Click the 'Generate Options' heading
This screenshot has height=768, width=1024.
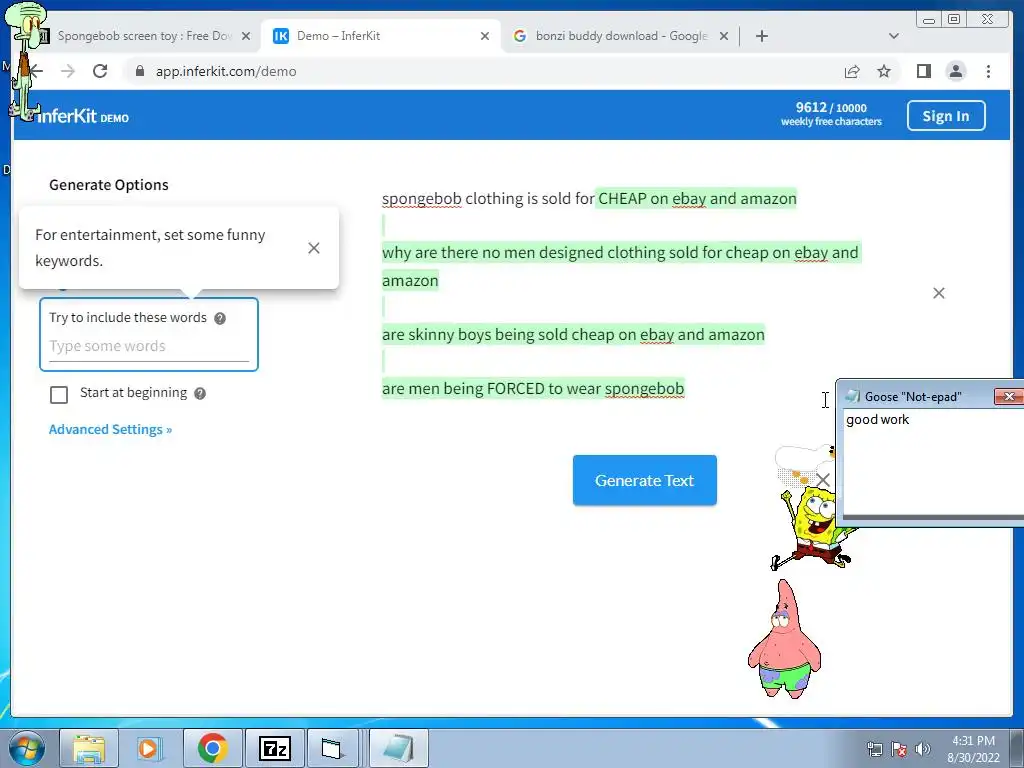(108, 185)
